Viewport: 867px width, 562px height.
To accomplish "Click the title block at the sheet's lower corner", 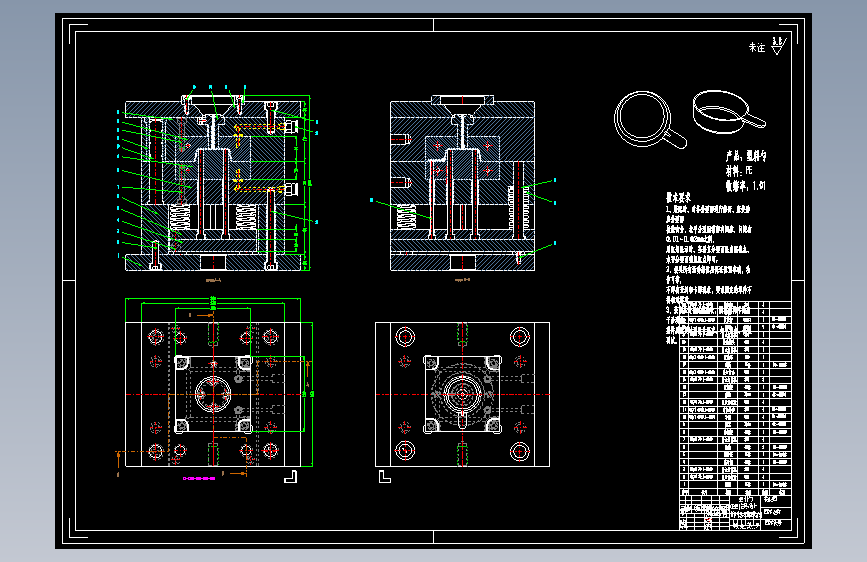I will click(x=735, y=513).
